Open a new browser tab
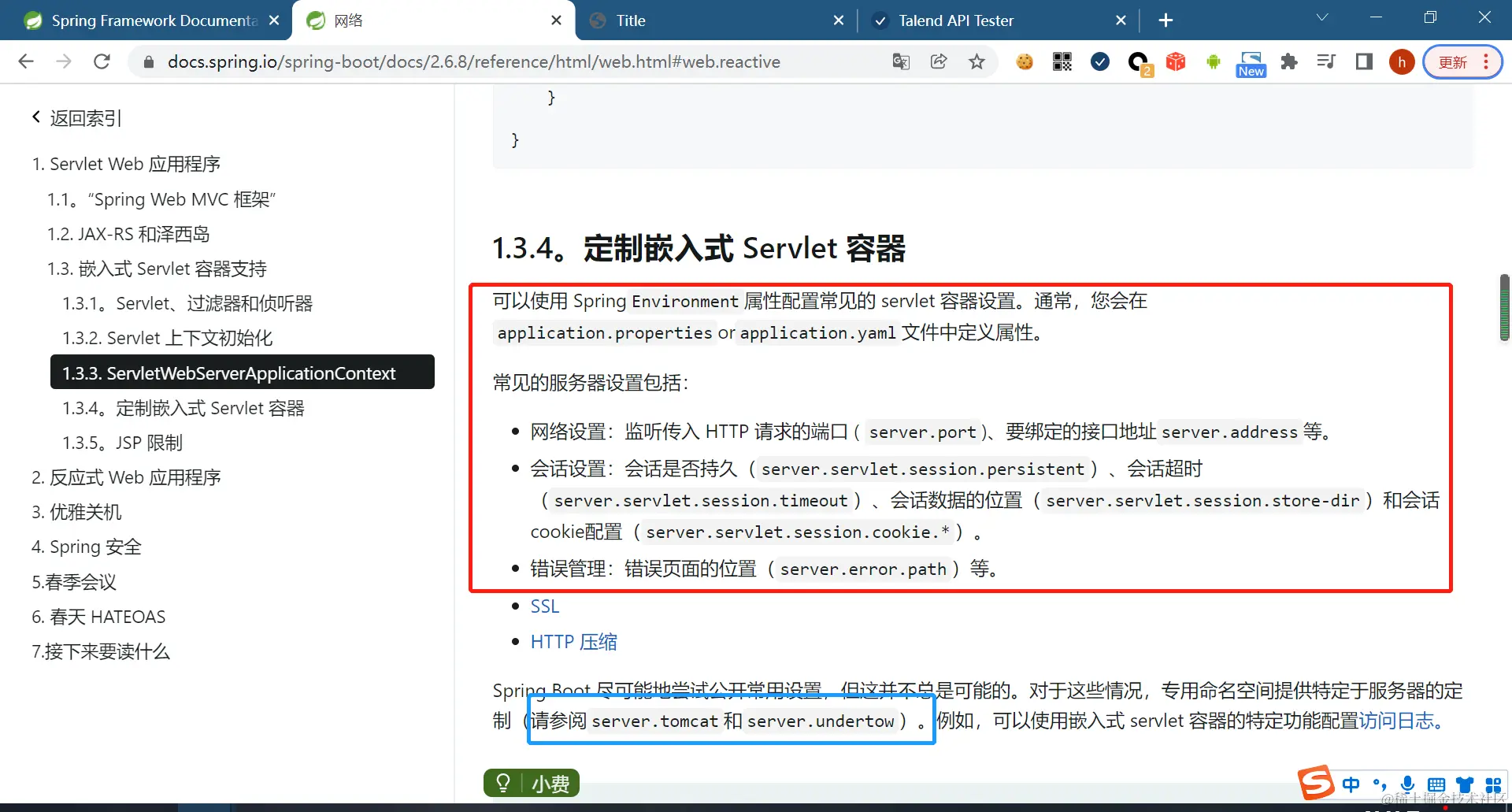1512x812 pixels. coord(1166,20)
